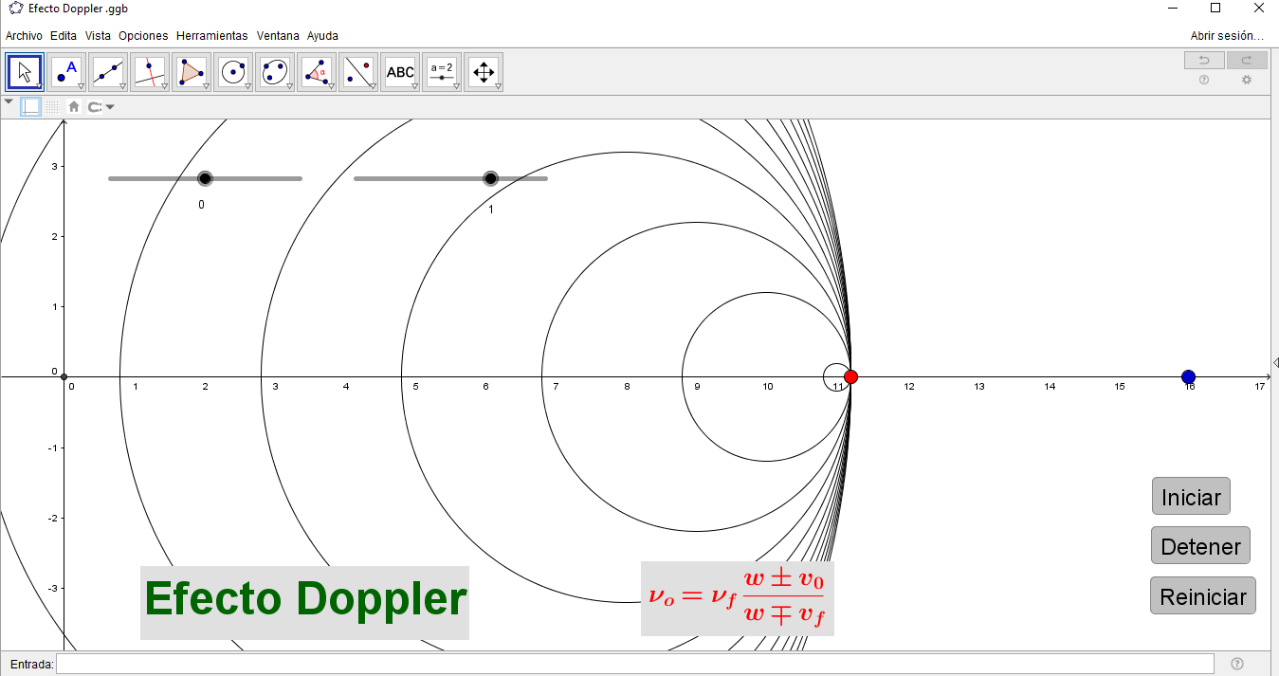Image resolution: width=1279 pixels, height=676 pixels.
Task: Open toolbar help question mark
Action: (1204, 80)
